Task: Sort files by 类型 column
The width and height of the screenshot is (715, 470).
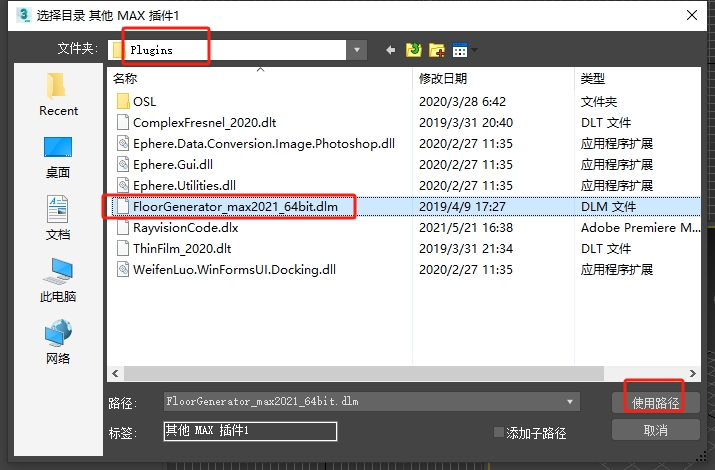Action: coord(593,78)
